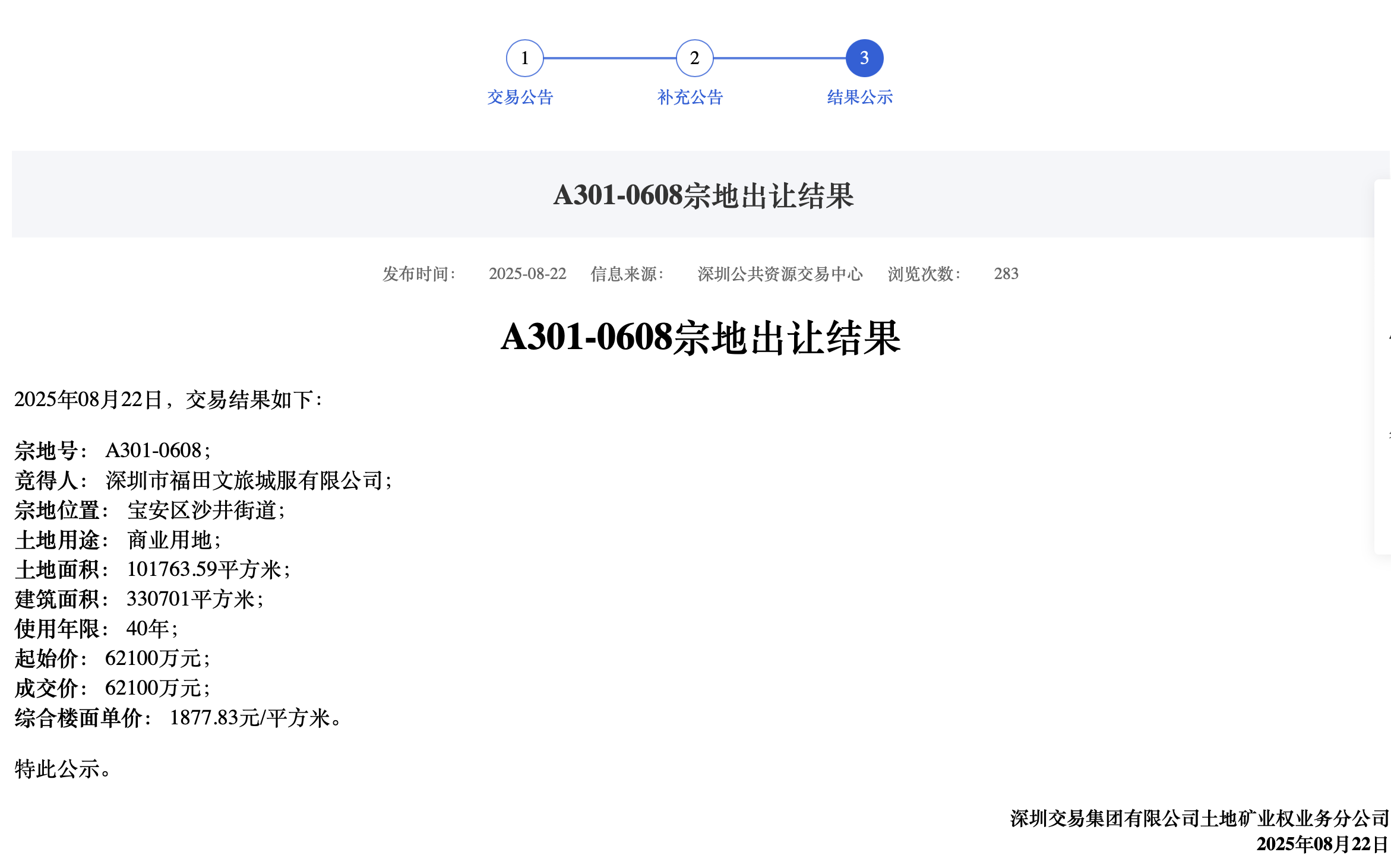1391x868 pixels.
Task: Click step 2 circle for 补充公告
Action: (x=694, y=58)
